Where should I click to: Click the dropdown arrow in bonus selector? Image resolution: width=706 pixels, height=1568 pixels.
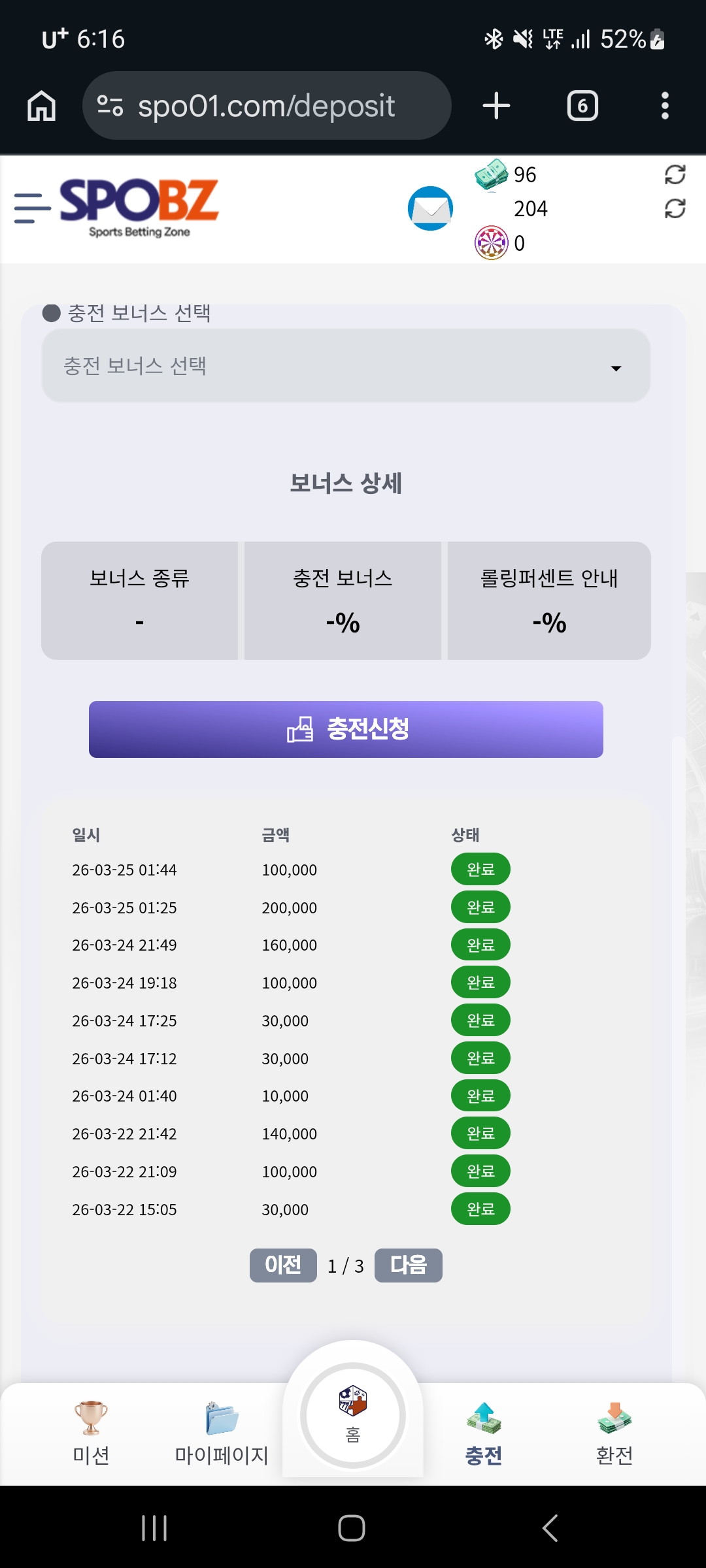(x=615, y=368)
